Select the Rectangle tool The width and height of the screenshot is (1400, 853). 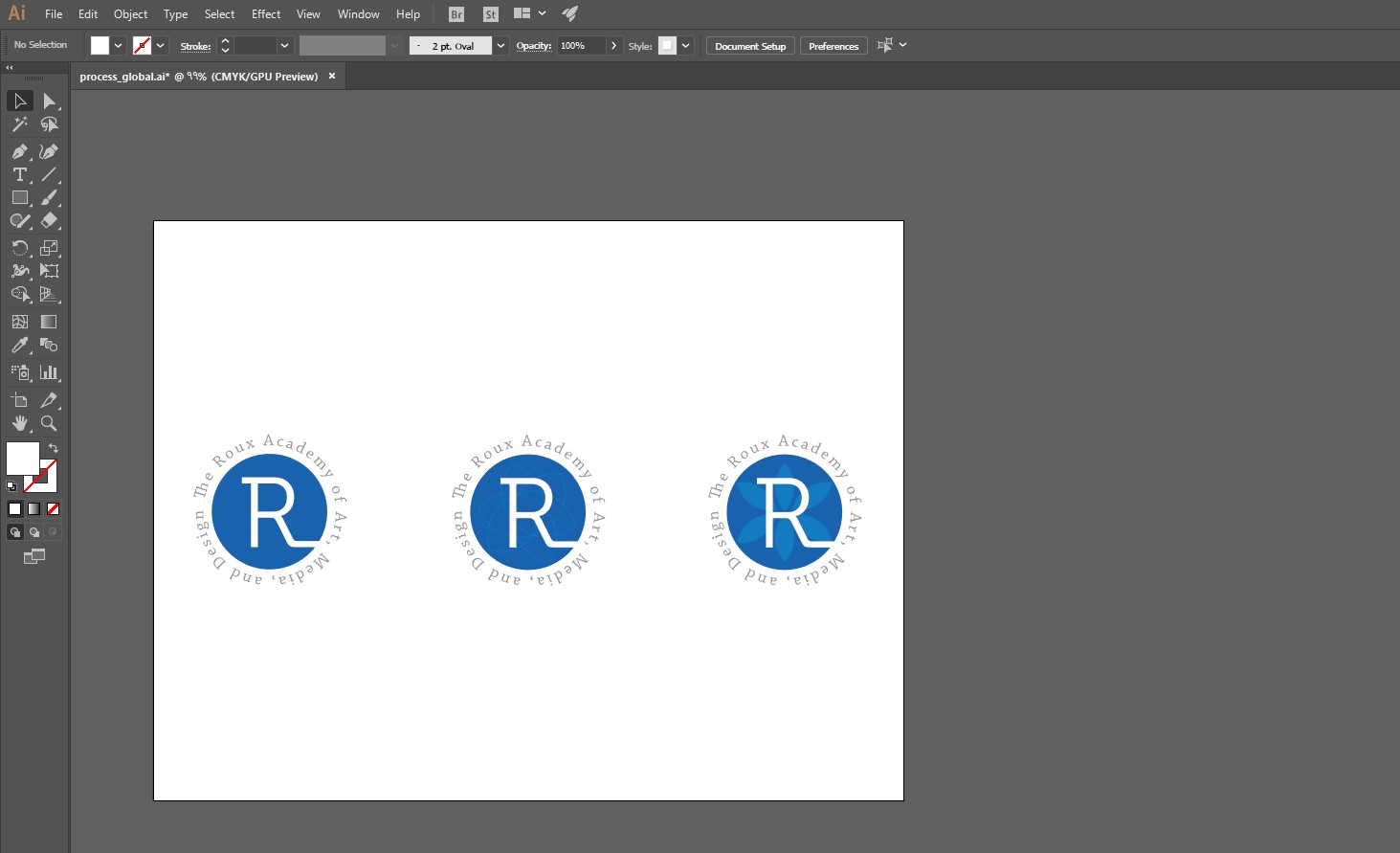click(20, 197)
